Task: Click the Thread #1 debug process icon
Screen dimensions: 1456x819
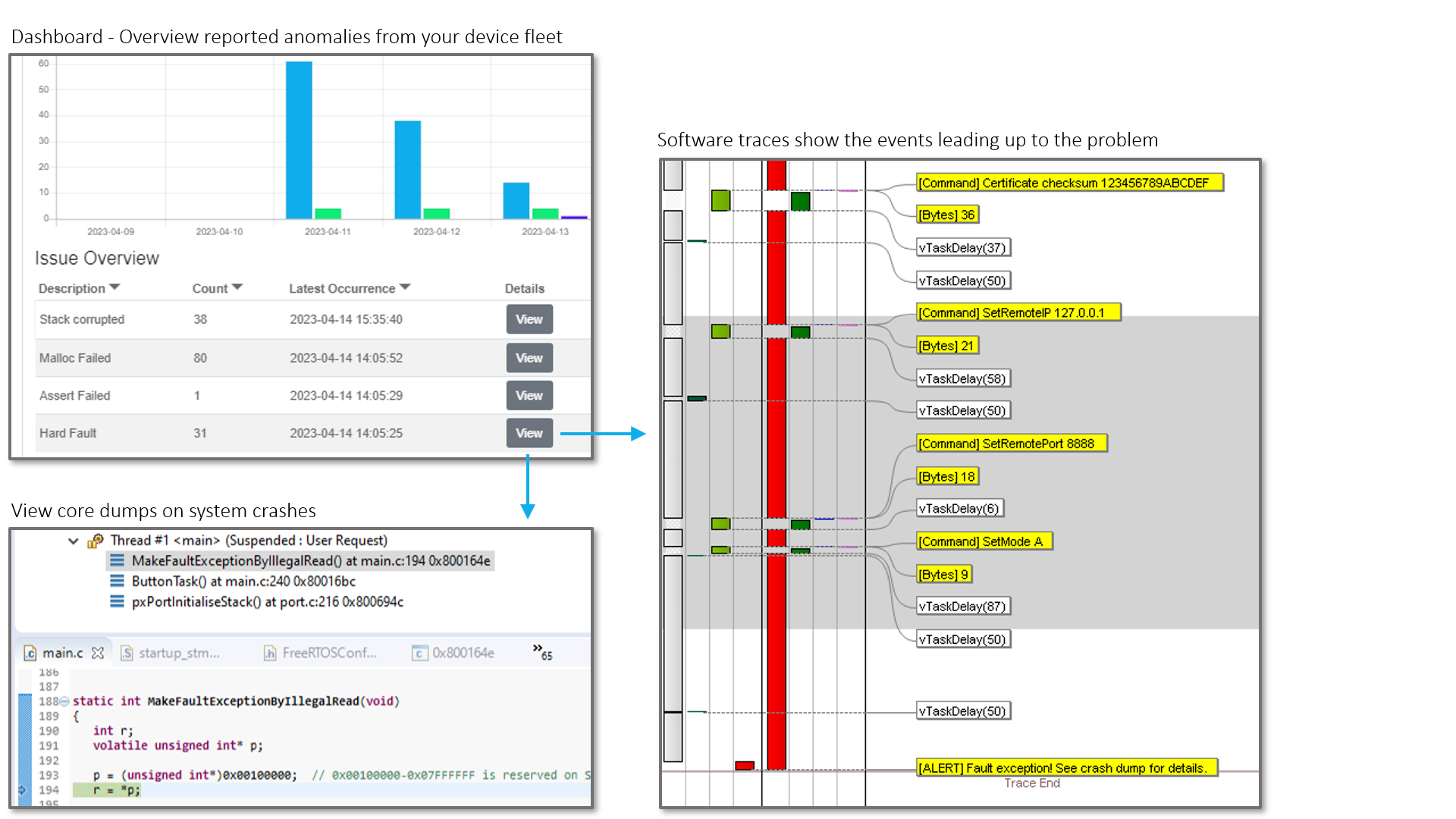Action: [94, 541]
